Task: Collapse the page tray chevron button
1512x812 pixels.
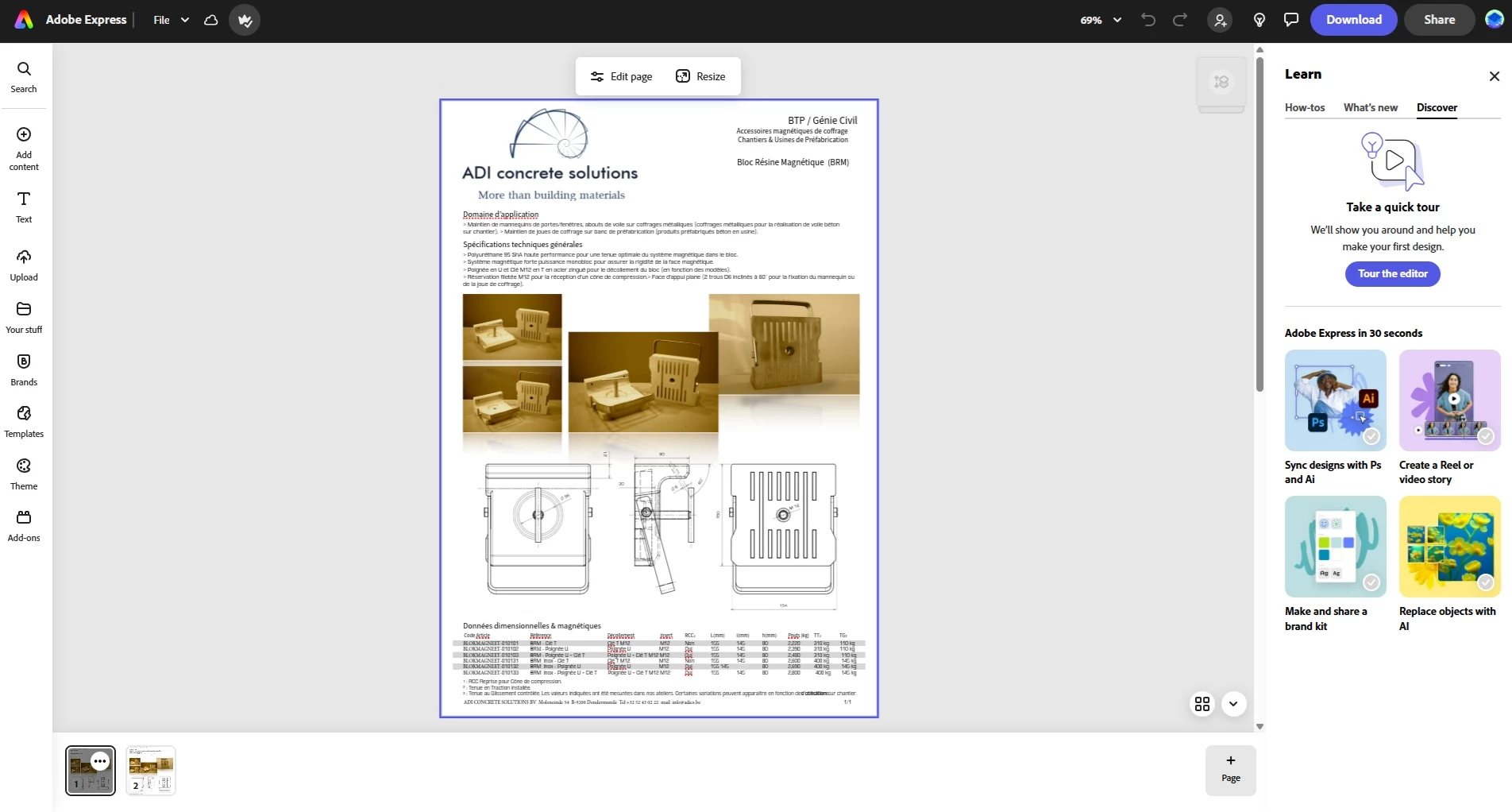Action: [x=1233, y=704]
